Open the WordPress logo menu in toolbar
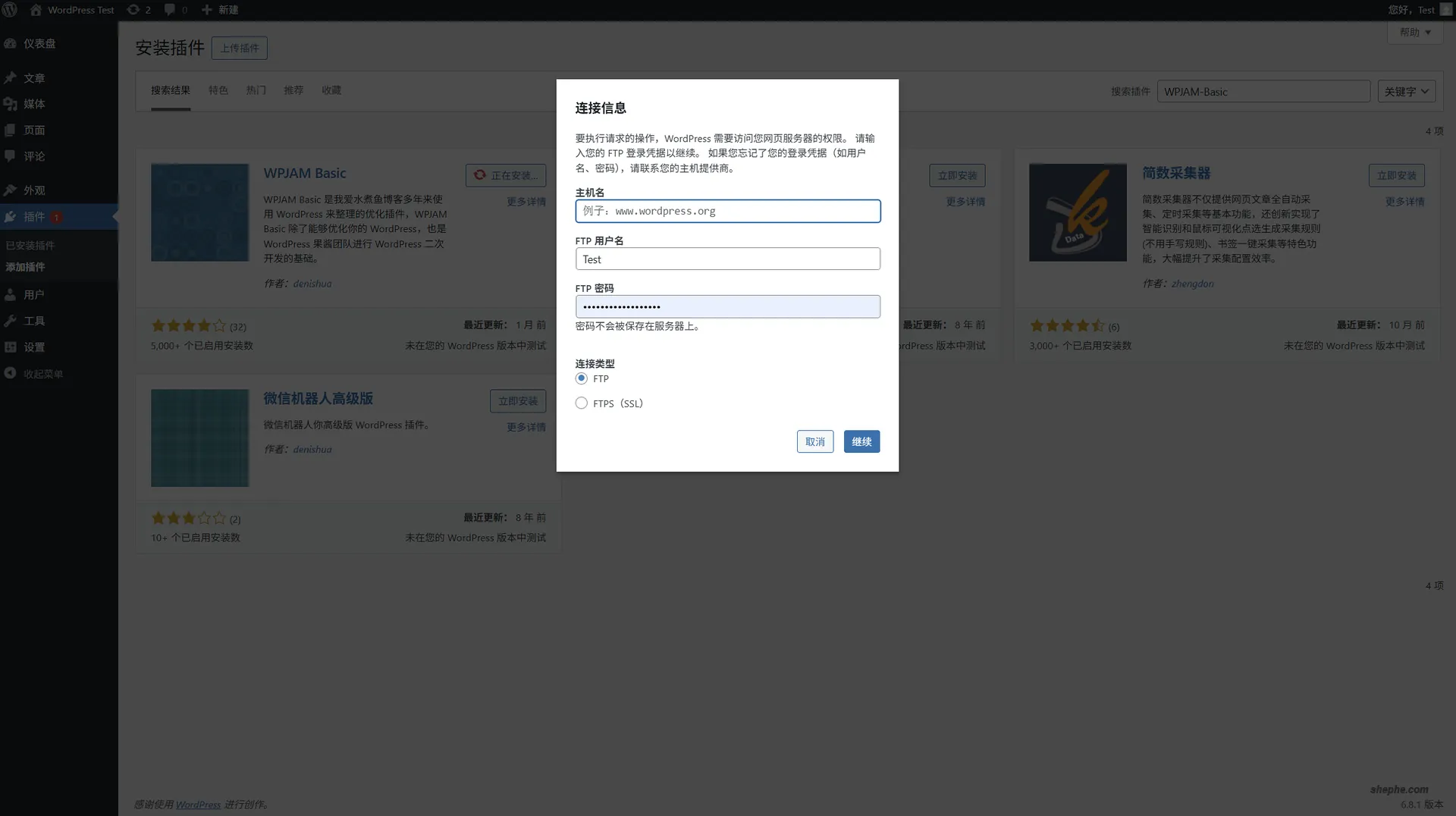Image resolution: width=1456 pixels, height=816 pixels. pyautogui.click(x=10, y=10)
